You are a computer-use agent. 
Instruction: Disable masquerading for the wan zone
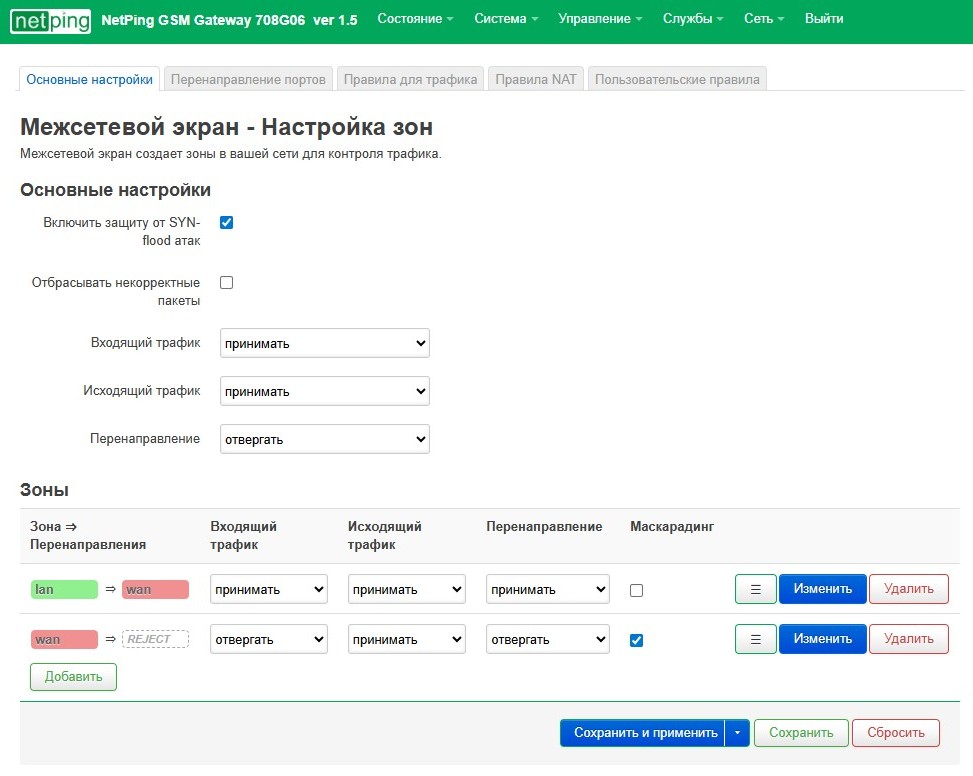pos(636,640)
